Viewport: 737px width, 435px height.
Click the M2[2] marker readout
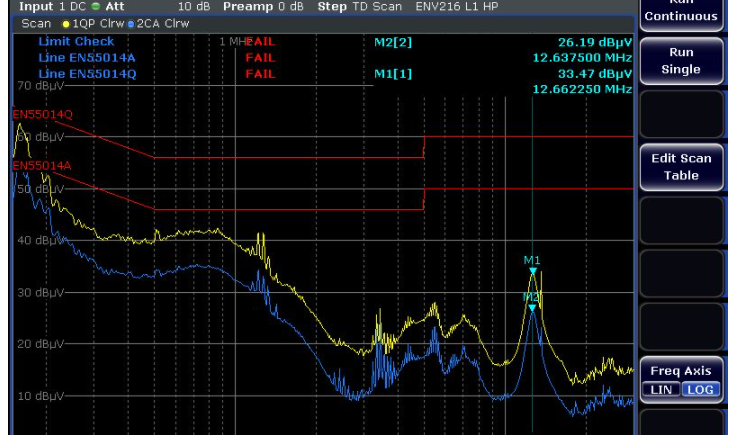coord(392,42)
